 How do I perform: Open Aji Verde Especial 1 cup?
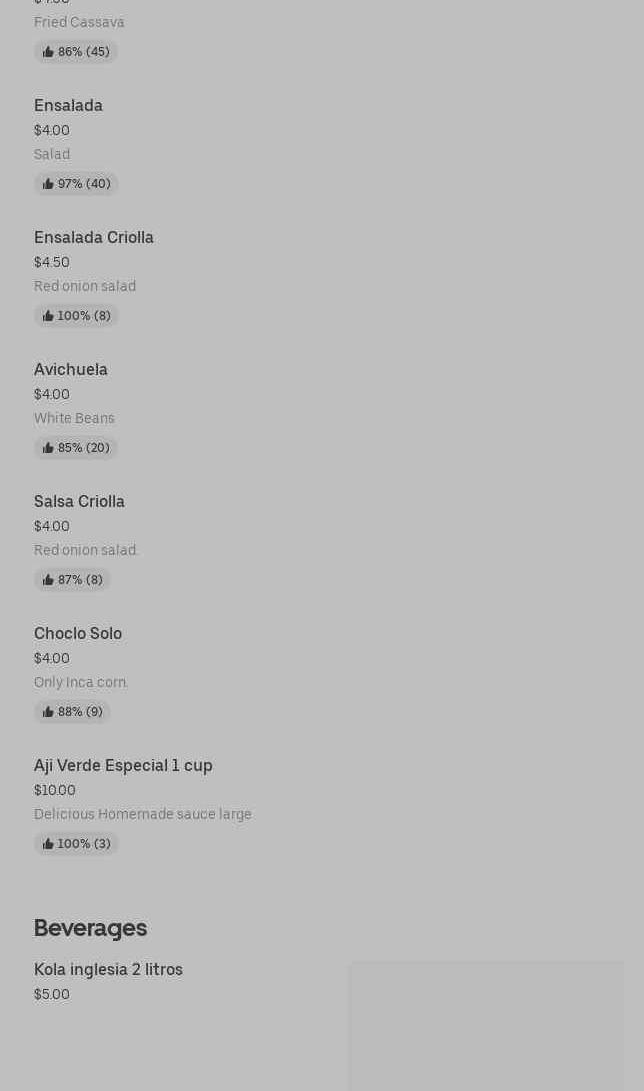[123, 766]
